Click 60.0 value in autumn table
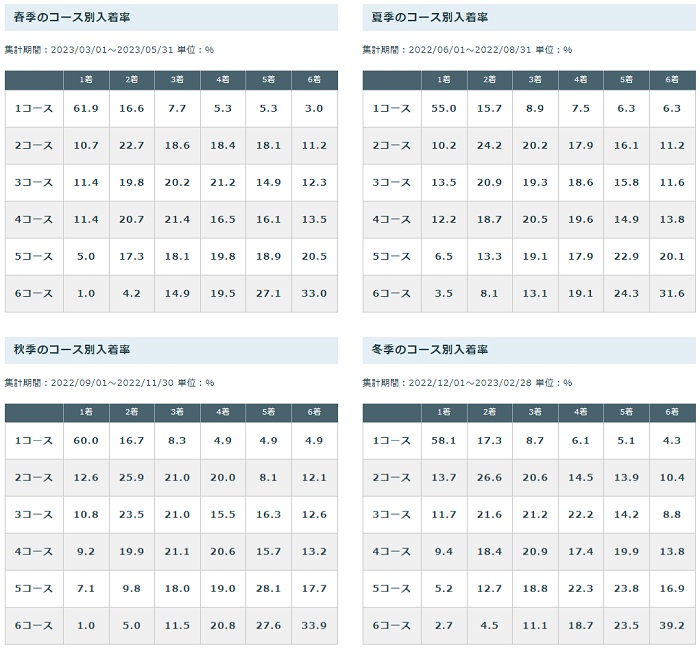 (x=86, y=441)
